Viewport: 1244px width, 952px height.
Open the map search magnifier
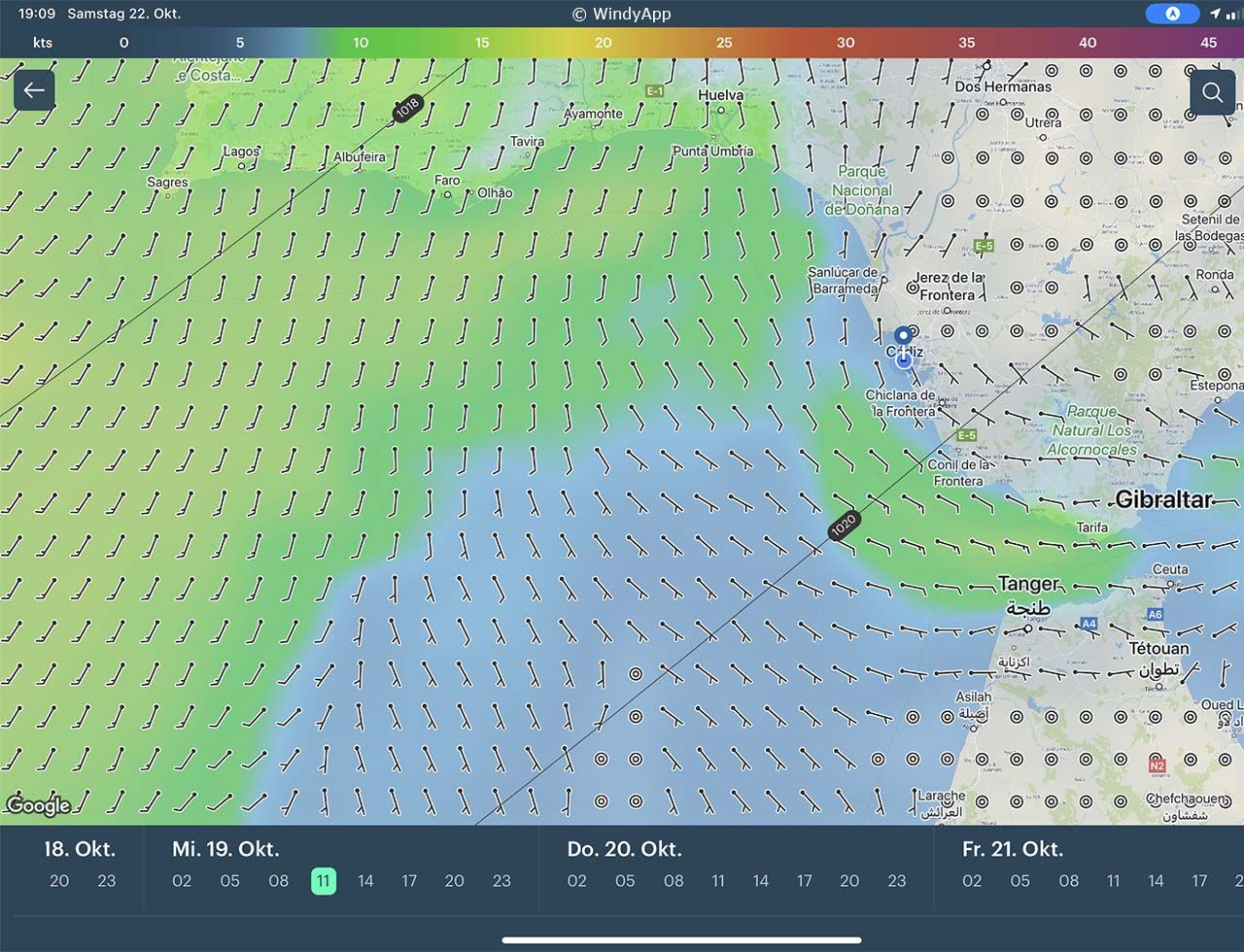coord(1212,92)
